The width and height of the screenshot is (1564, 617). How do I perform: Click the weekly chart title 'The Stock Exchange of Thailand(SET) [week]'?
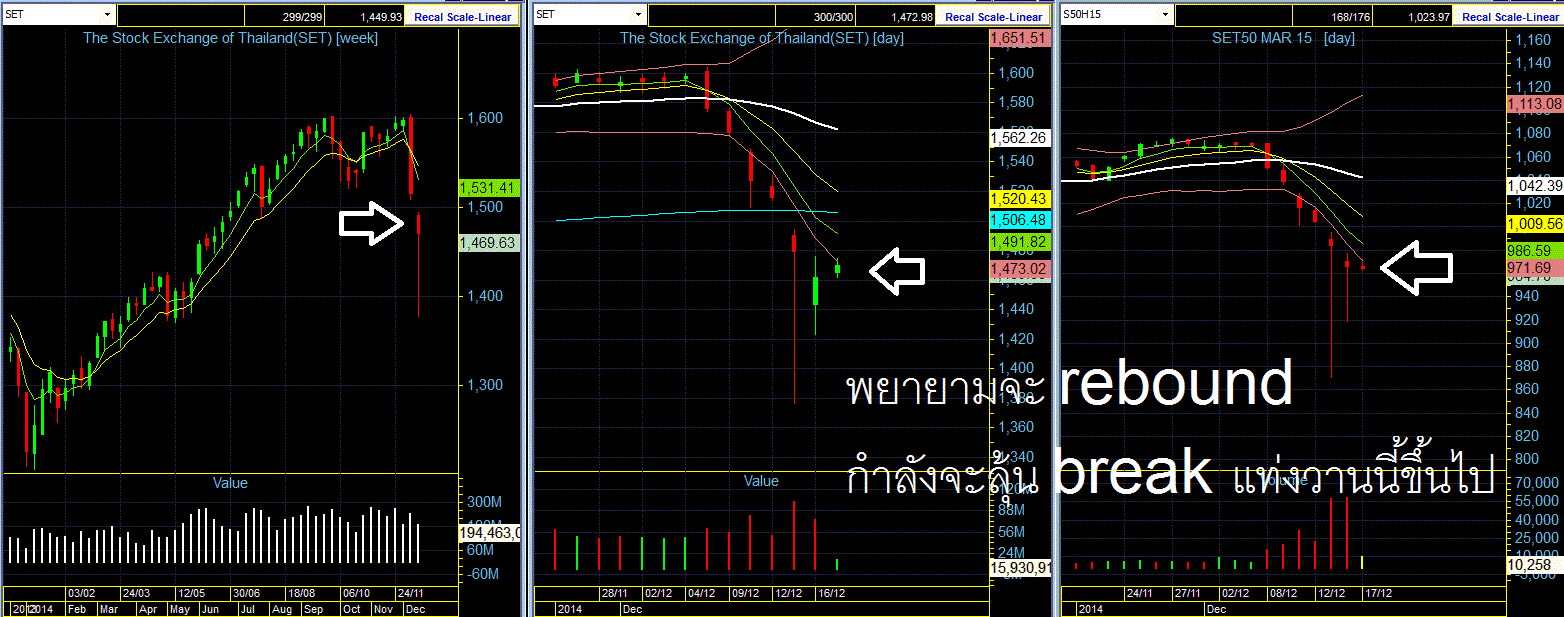pos(230,38)
